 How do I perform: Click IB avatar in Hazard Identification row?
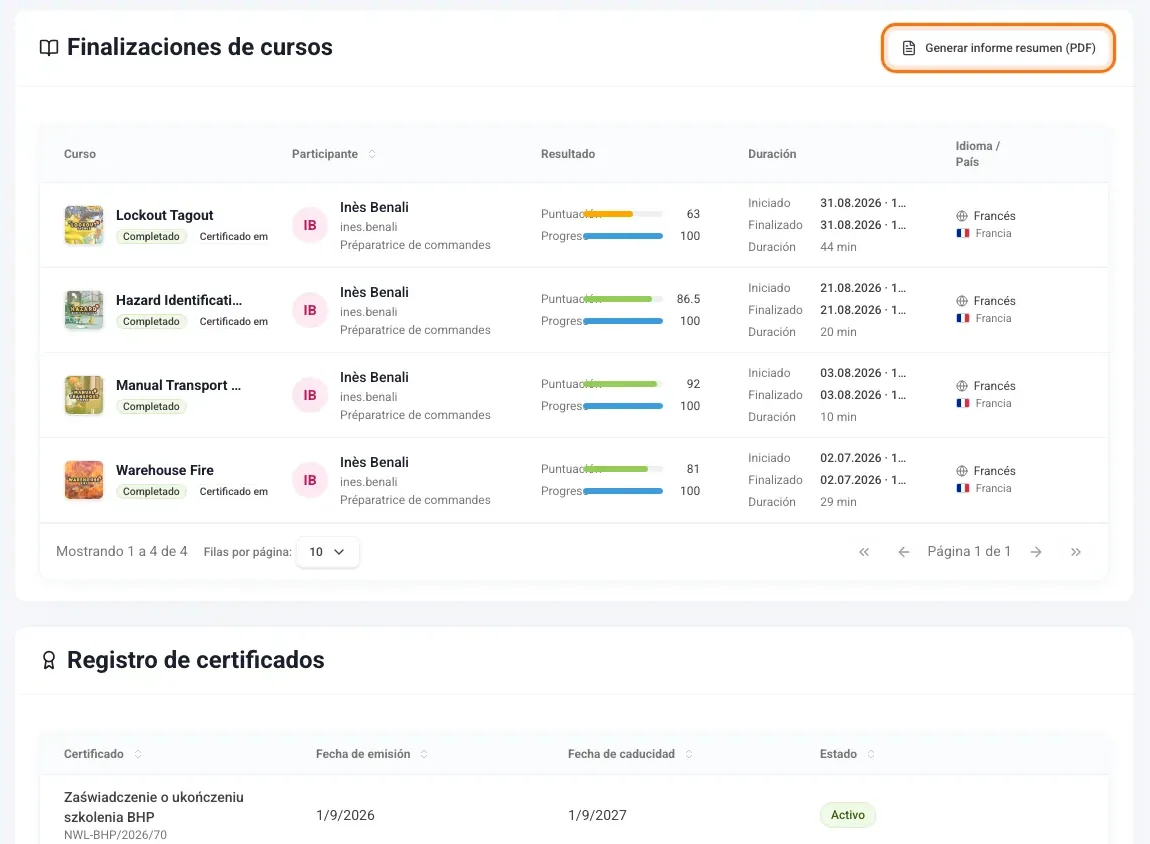310,310
